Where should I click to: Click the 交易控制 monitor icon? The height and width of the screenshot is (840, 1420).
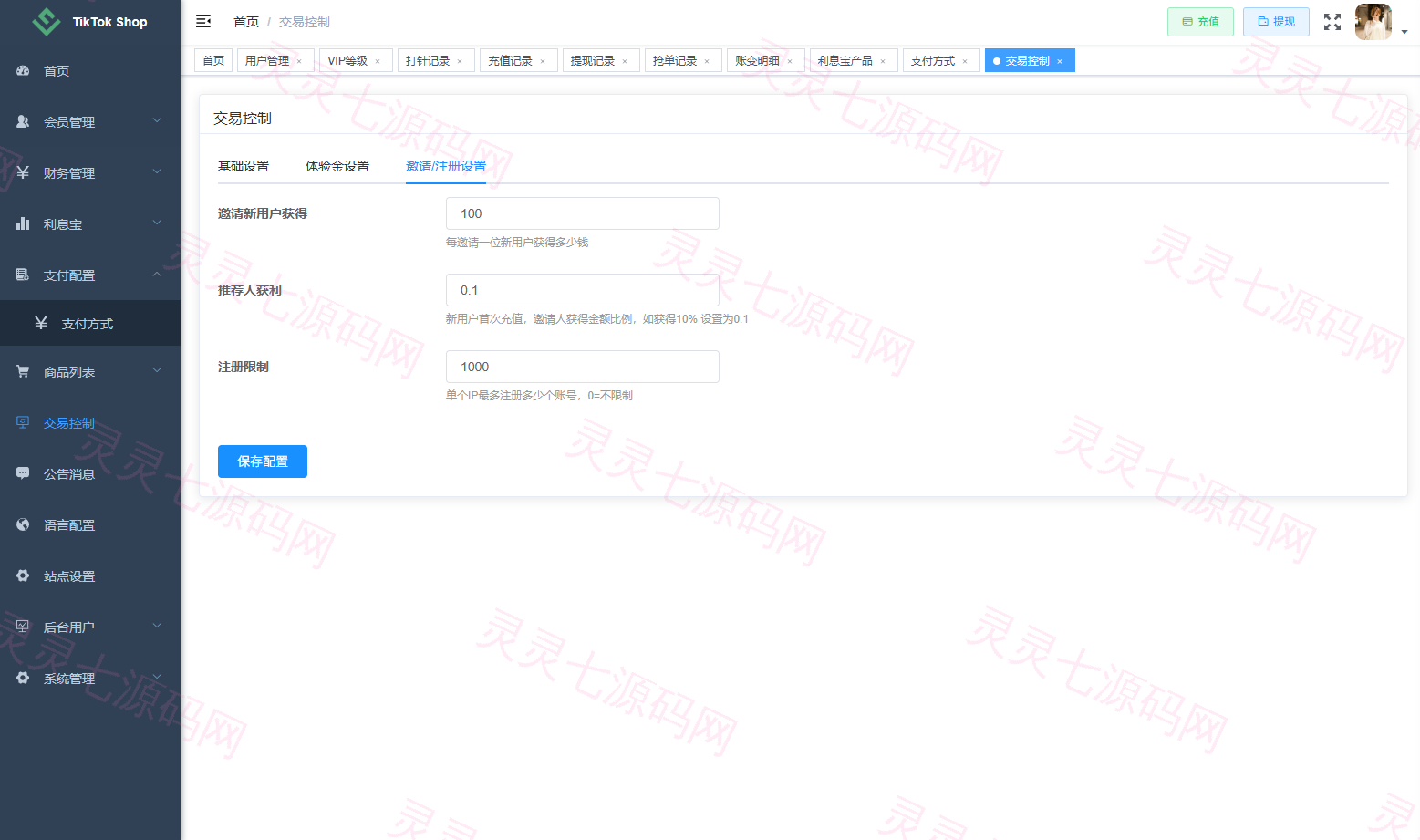click(23, 422)
